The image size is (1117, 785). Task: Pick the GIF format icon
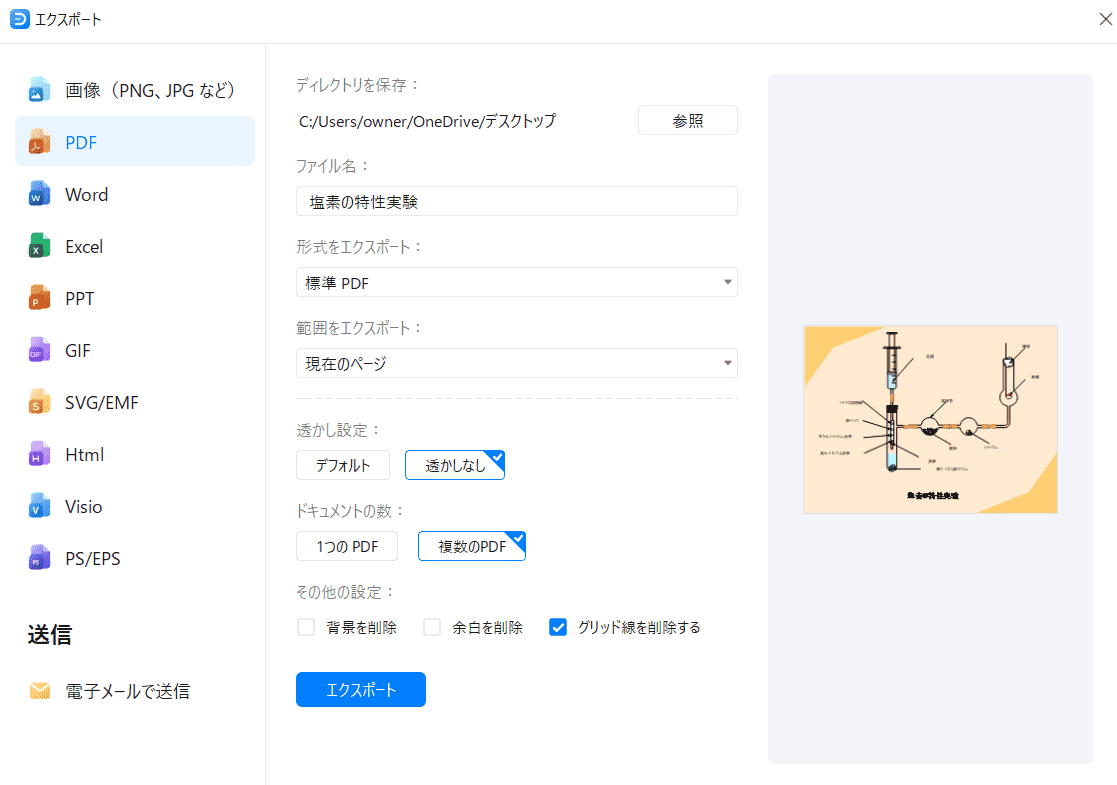[x=40, y=351]
